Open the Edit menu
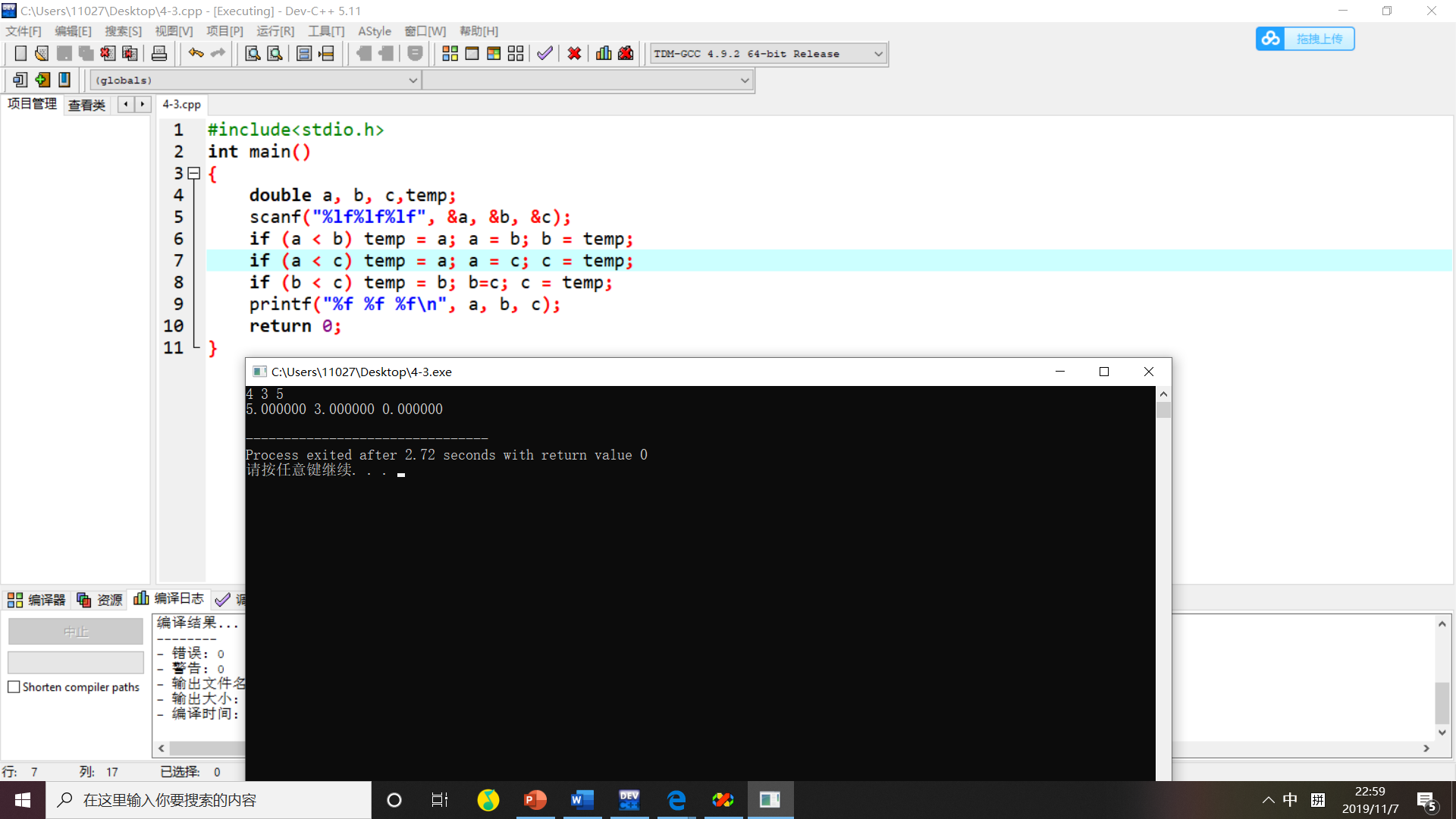The image size is (1456, 819). point(73,31)
